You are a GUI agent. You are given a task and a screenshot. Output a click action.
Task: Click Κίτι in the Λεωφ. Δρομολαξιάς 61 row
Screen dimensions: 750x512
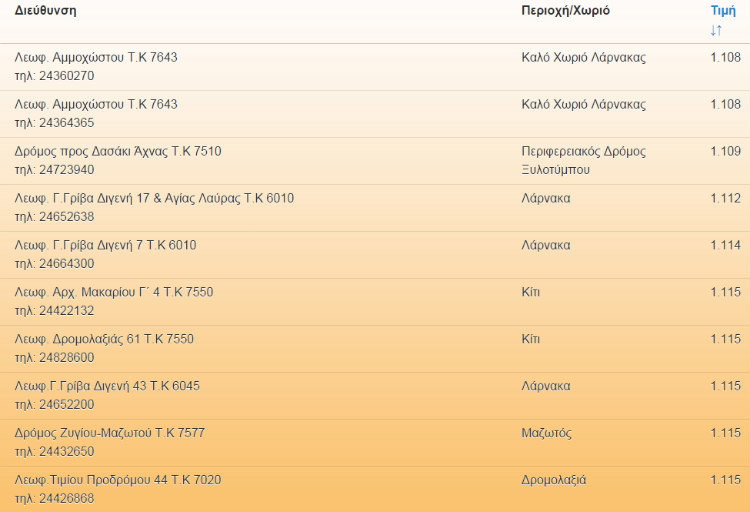point(530,339)
